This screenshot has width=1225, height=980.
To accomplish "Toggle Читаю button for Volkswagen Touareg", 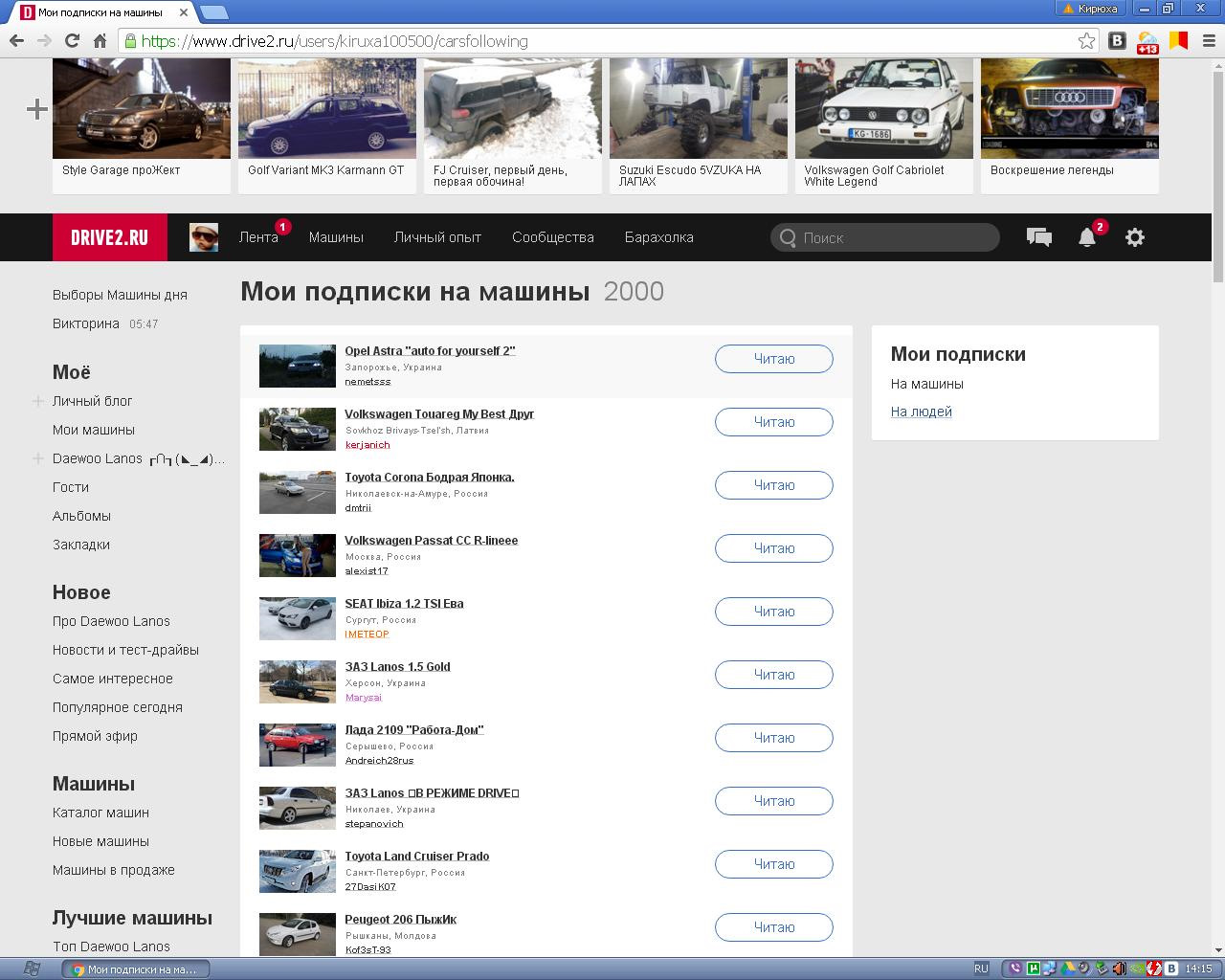I will tap(774, 422).
